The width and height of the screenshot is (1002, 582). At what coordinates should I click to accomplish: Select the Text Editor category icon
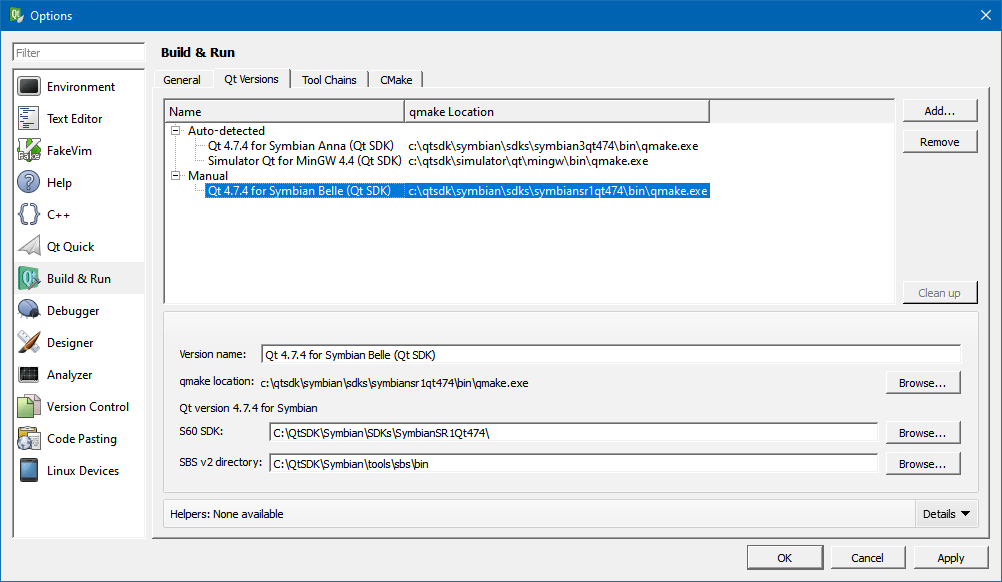point(29,119)
